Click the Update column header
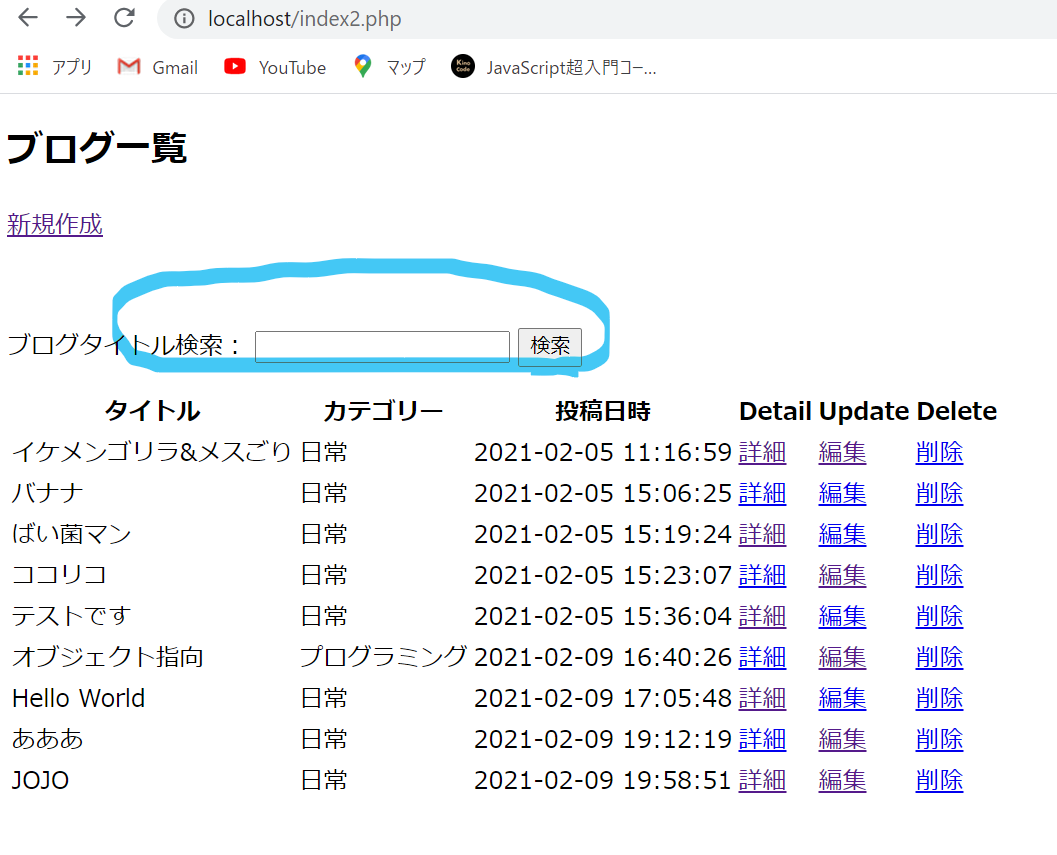1057x855 pixels. [864, 411]
